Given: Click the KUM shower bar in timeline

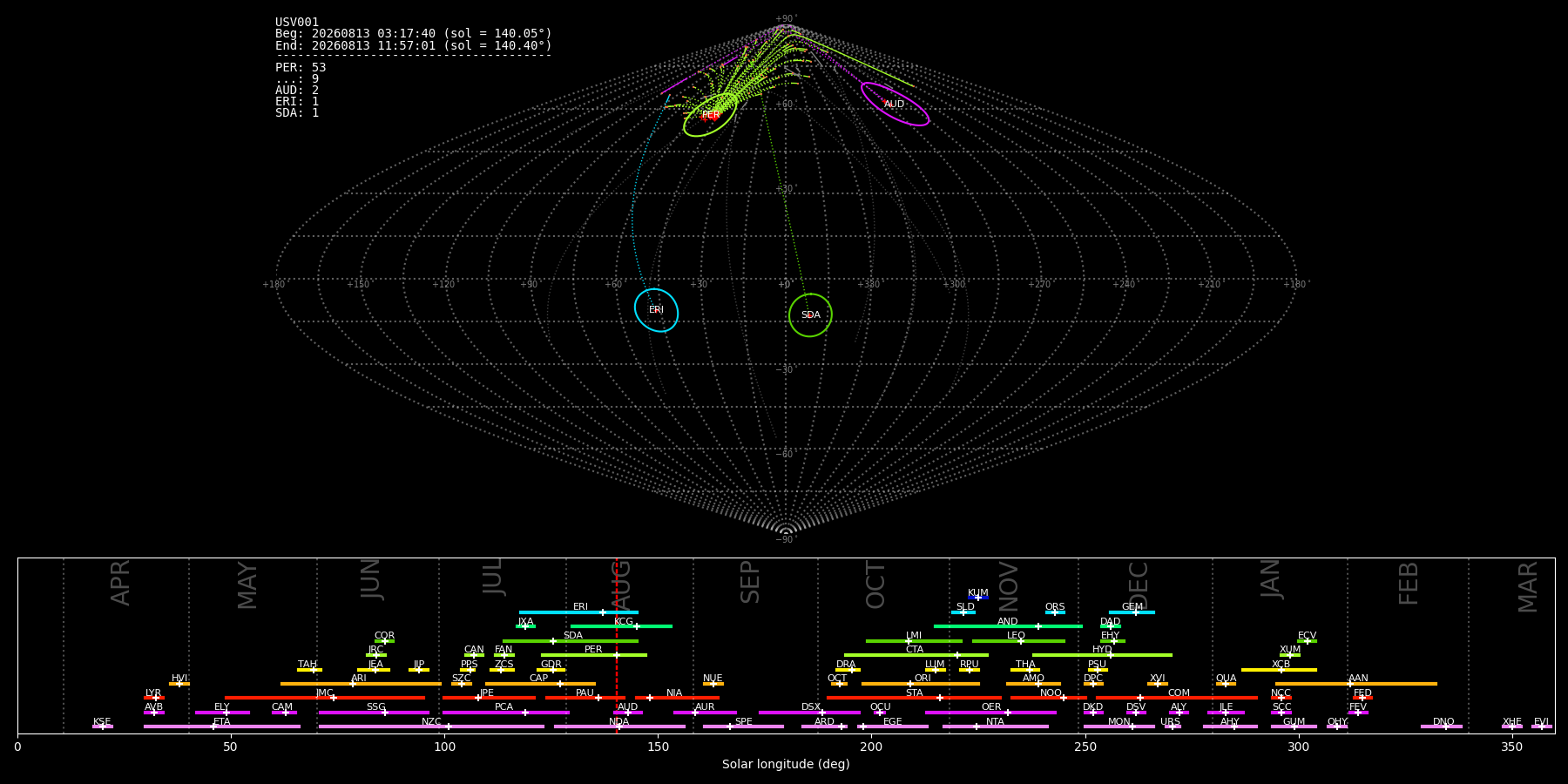Looking at the screenshot, I should coord(978,598).
